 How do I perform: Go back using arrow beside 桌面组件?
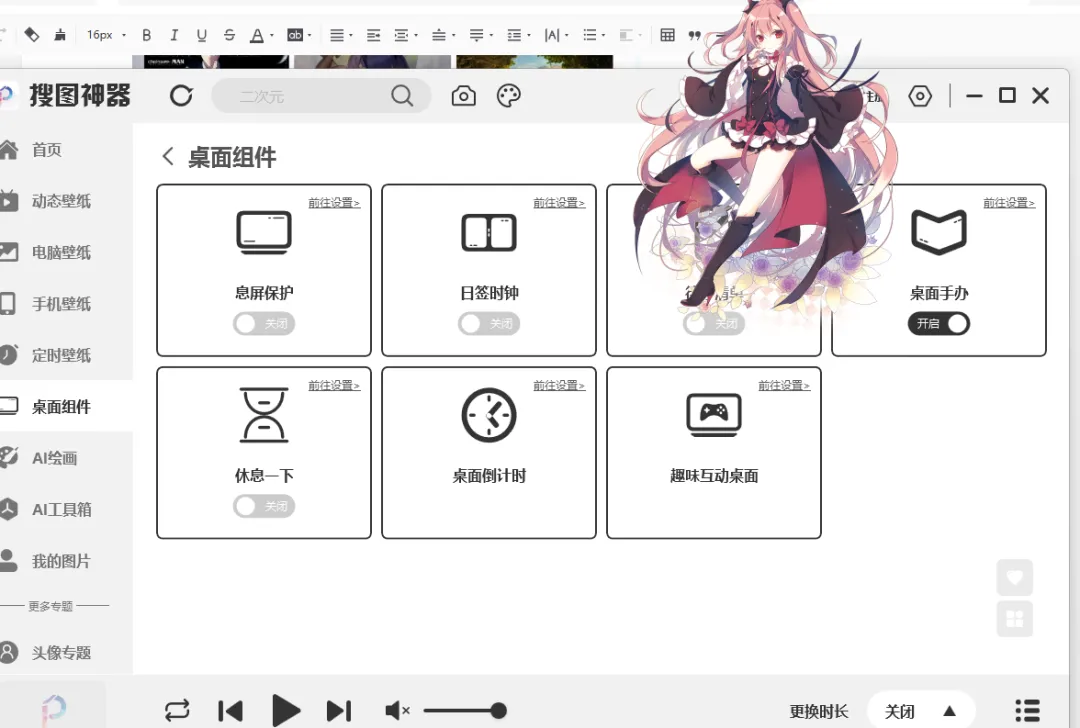pyautogui.click(x=167, y=156)
